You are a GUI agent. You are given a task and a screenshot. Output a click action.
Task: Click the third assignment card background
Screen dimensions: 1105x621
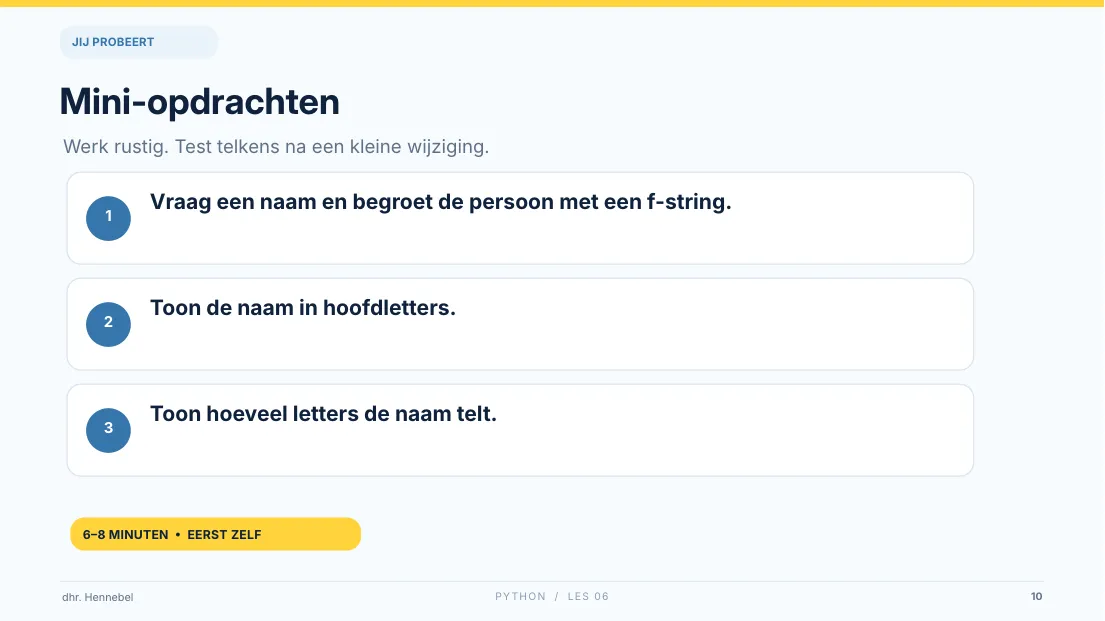(520, 430)
